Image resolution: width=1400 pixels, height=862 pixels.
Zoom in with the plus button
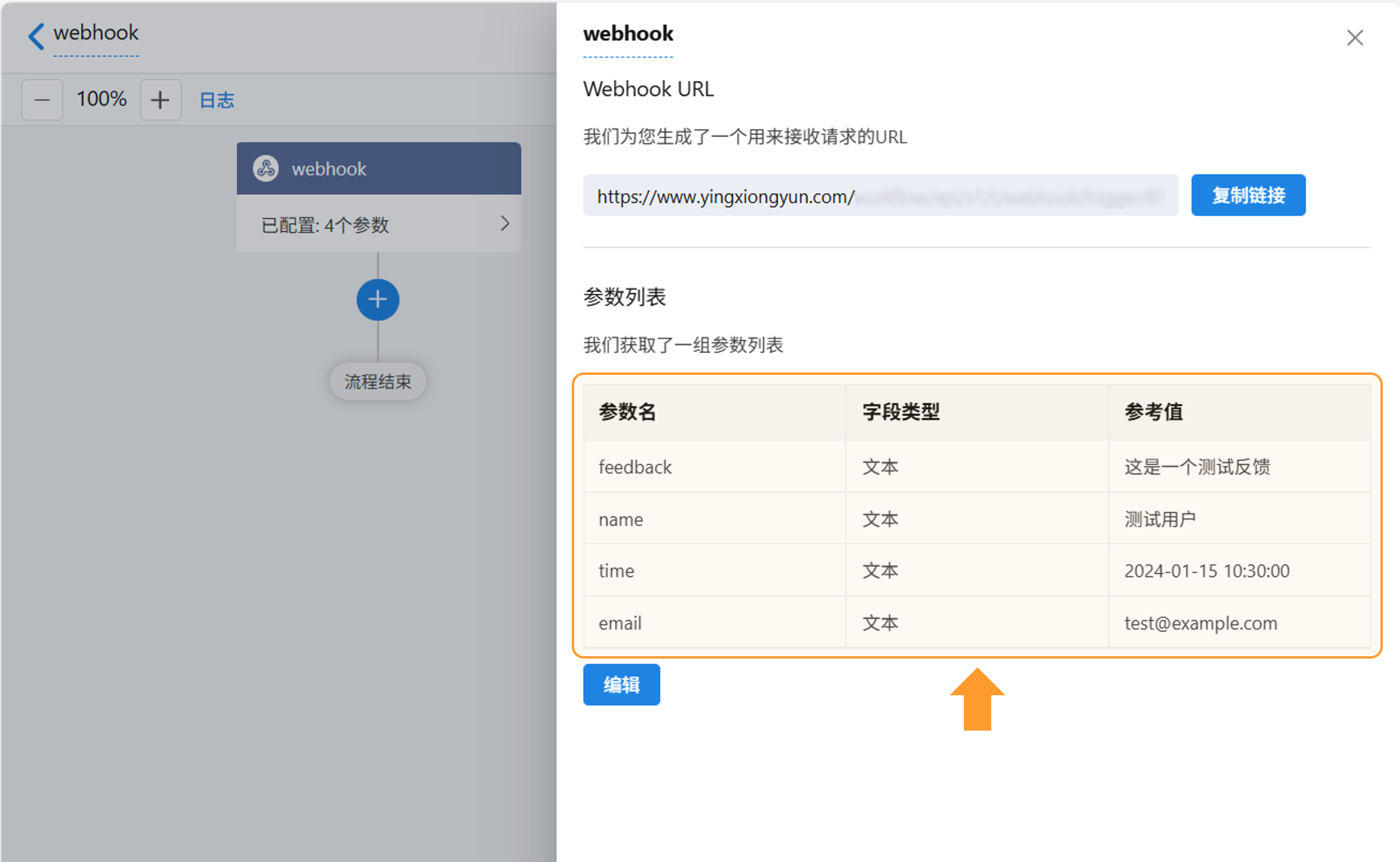[x=161, y=100]
